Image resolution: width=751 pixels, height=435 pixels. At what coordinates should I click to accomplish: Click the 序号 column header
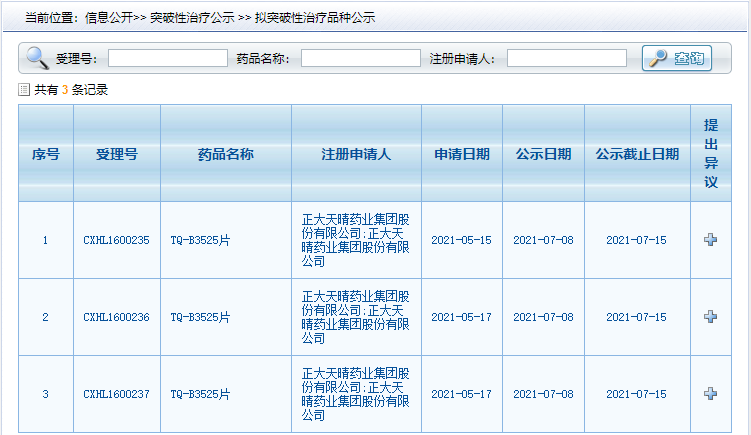coord(46,154)
